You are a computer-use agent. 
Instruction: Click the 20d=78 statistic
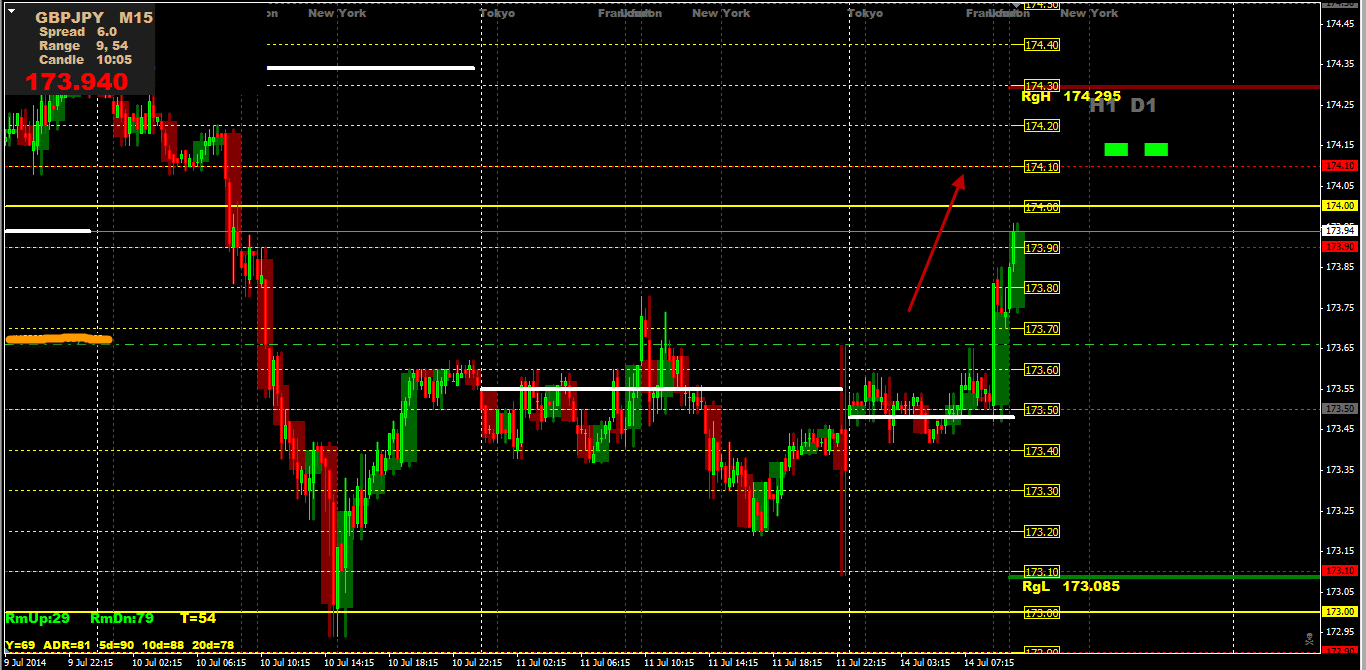[213, 645]
